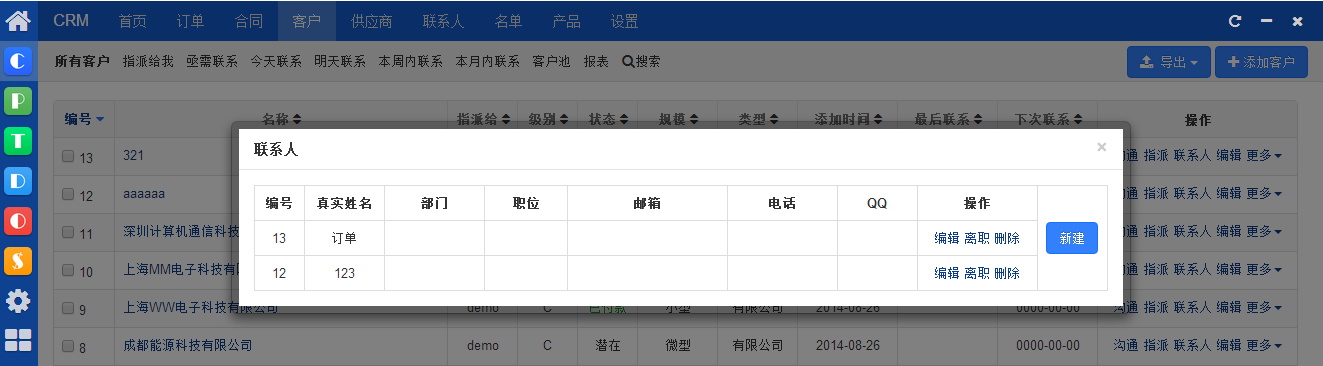
Task: Expand the 导出 export dropdown
Action: (1168, 62)
